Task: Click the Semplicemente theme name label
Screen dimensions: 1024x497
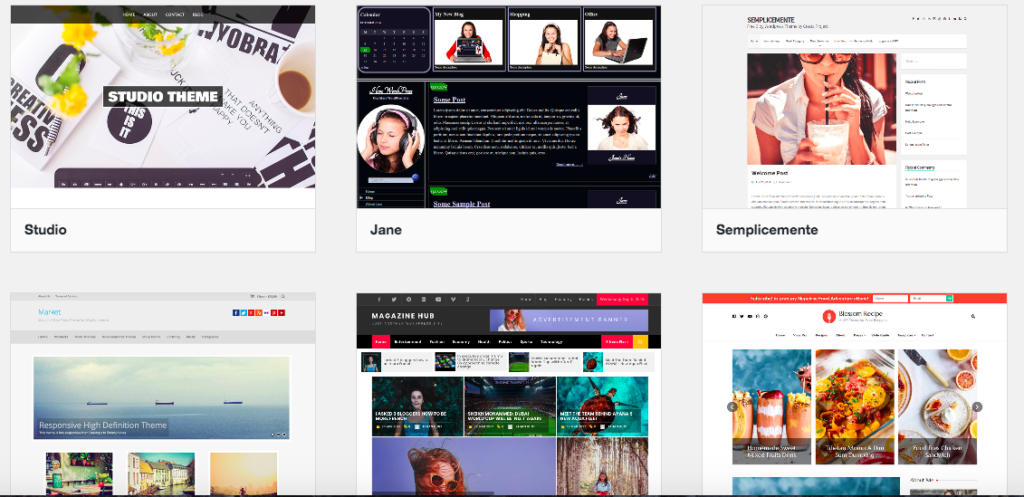Action: (767, 230)
